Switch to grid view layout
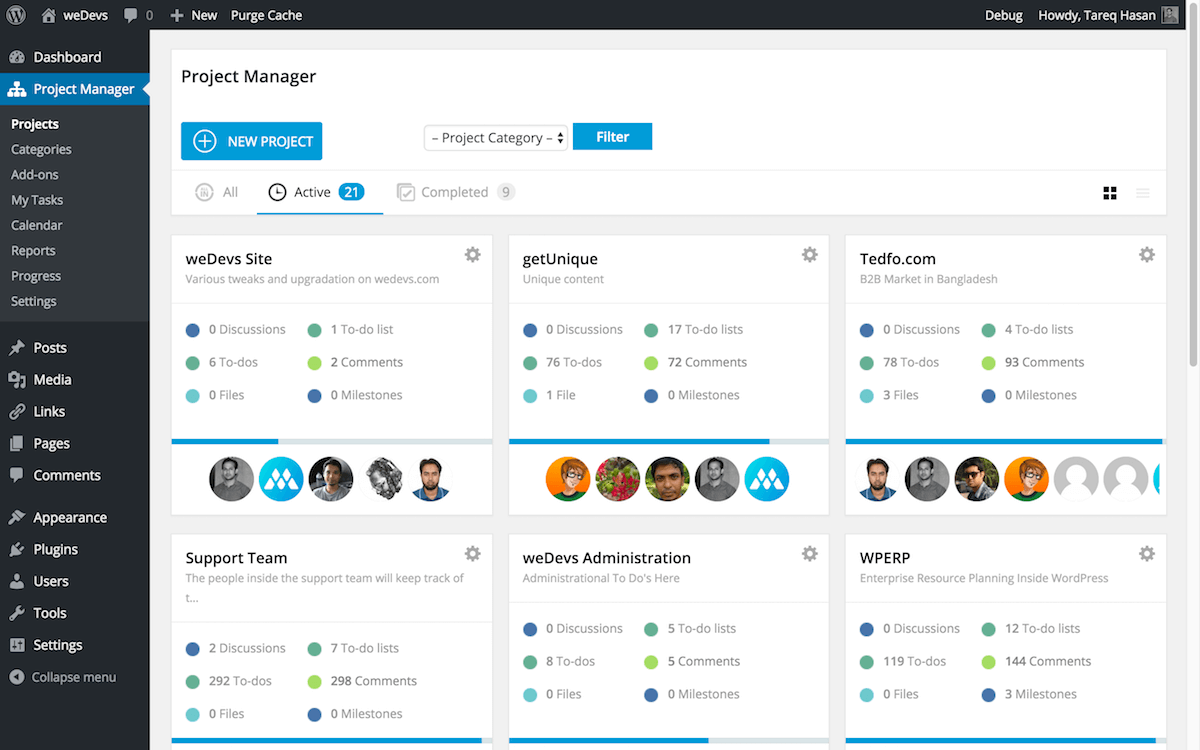Screen dimensions: 1200x750 pos(1110,192)
